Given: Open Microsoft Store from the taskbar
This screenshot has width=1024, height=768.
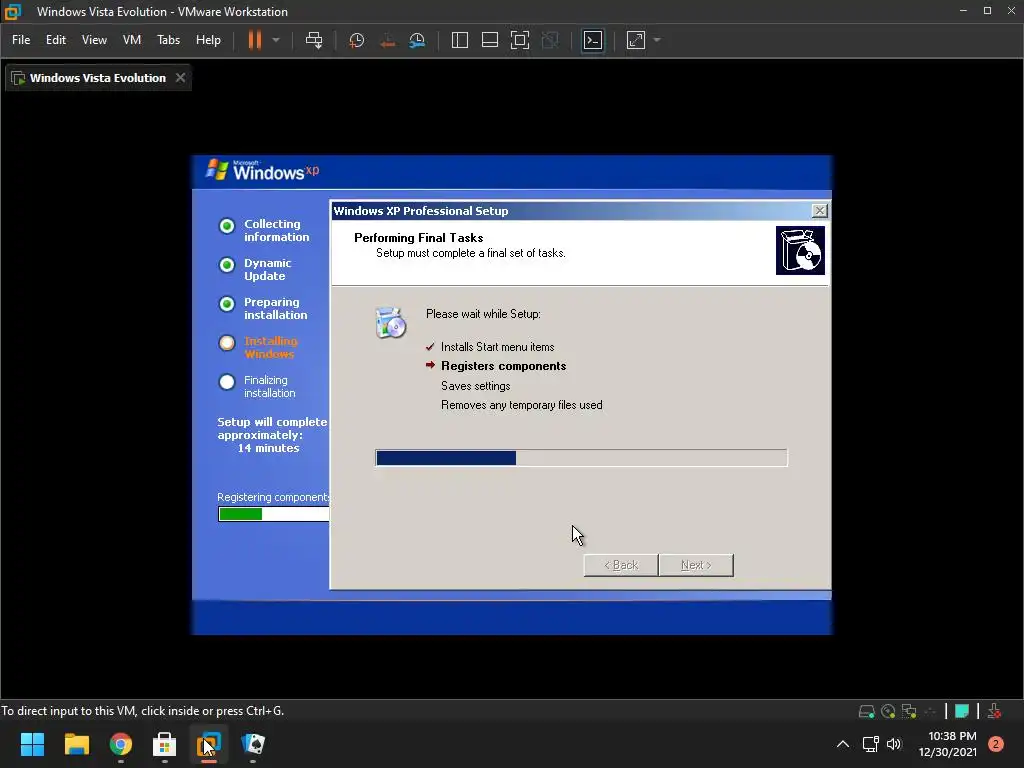Looking at the screenshot, I should click(165, 744).
